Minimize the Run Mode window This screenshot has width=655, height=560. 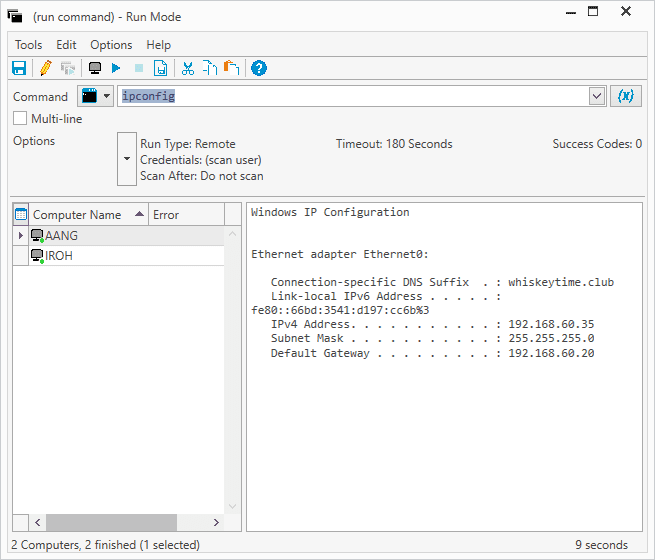(571, 13)
